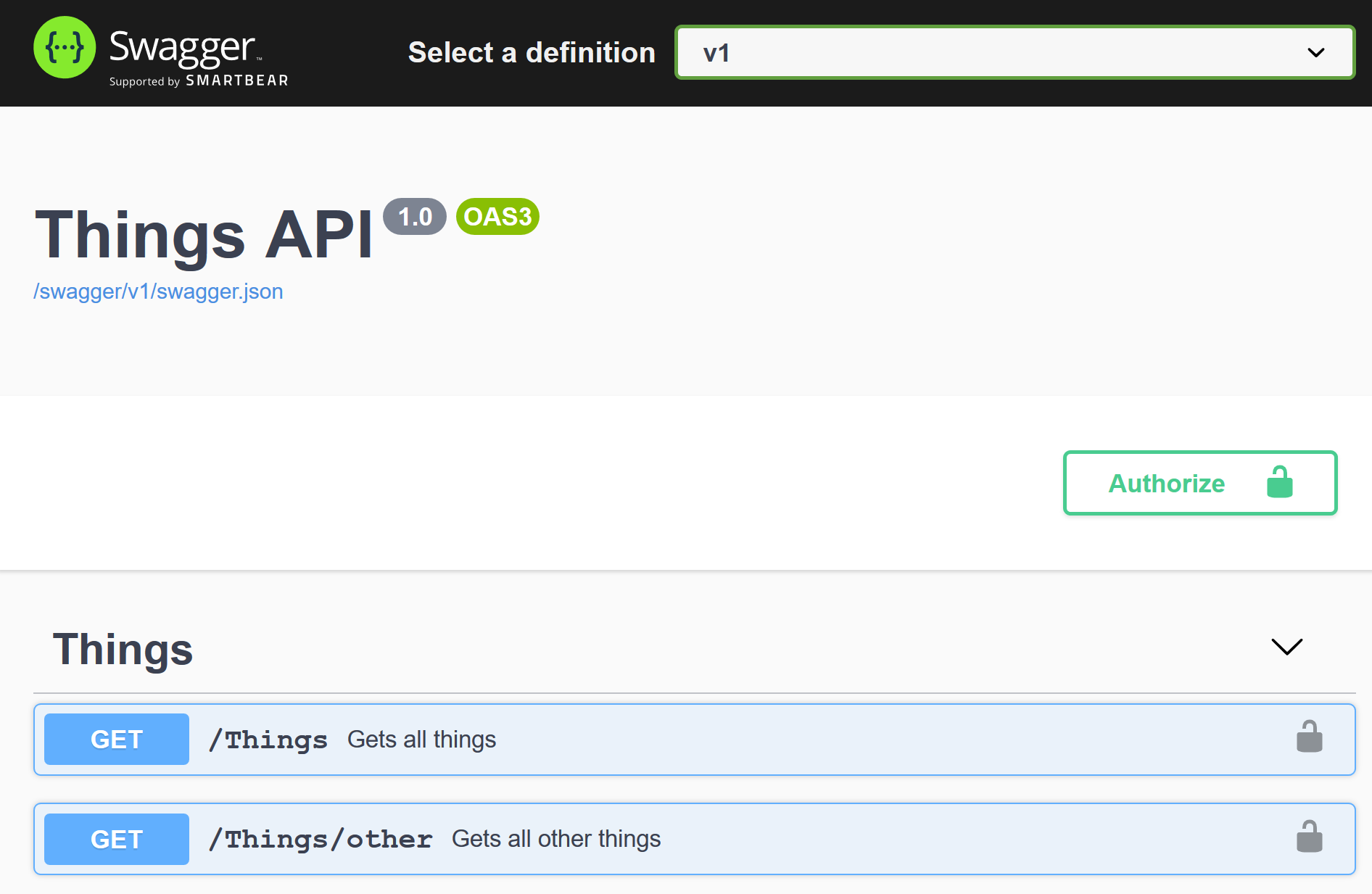Select the blue GET badge for /Things/other
The height and width of the screenshot is (894, 1372).
(116, 839)
